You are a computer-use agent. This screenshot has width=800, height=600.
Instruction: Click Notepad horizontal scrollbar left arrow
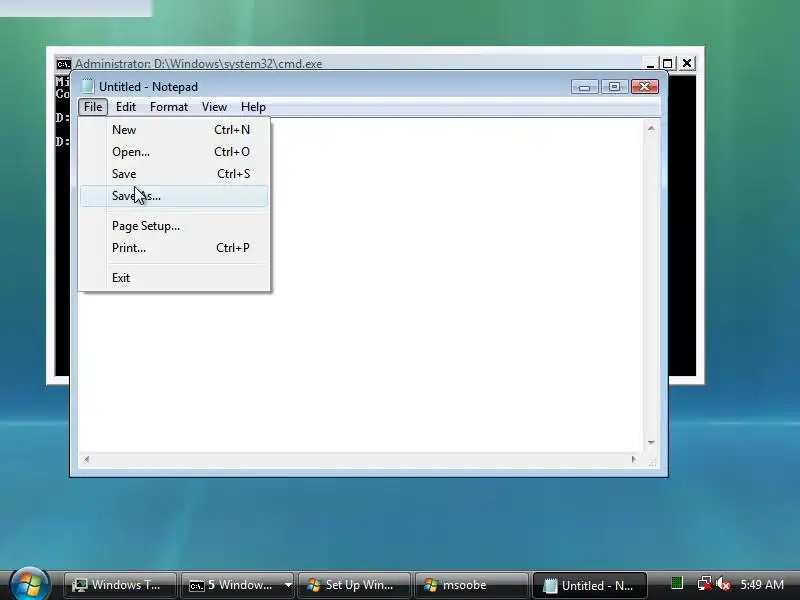pos(87,459)
